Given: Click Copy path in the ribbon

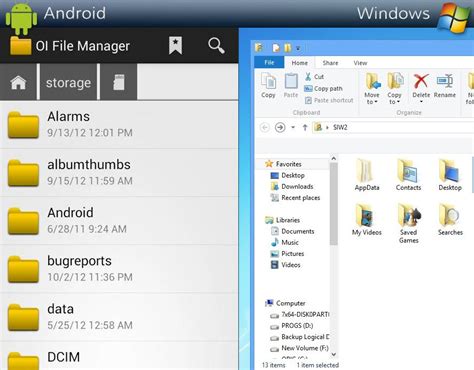Looking at the screenshot, I should coord(323,88).
